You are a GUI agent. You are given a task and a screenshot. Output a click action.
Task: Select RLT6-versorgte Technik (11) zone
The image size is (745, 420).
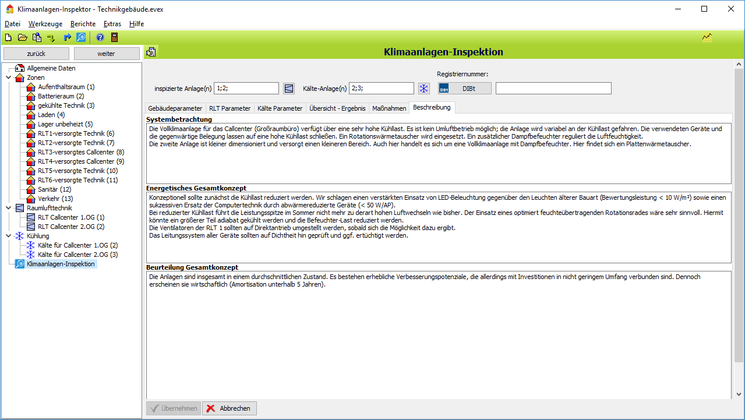tap(78, 180)
